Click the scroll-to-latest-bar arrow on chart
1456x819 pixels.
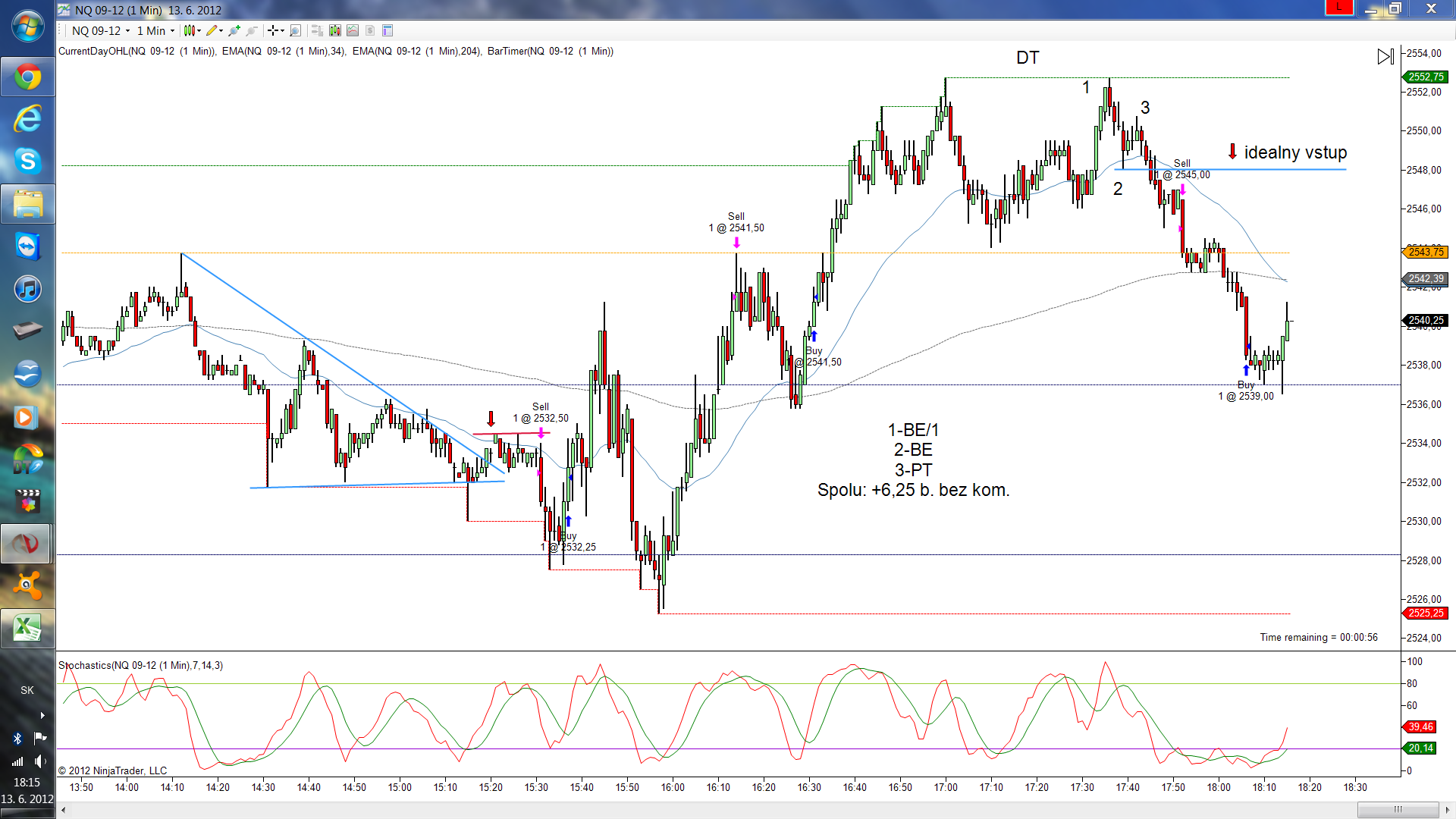point(1385,57)
